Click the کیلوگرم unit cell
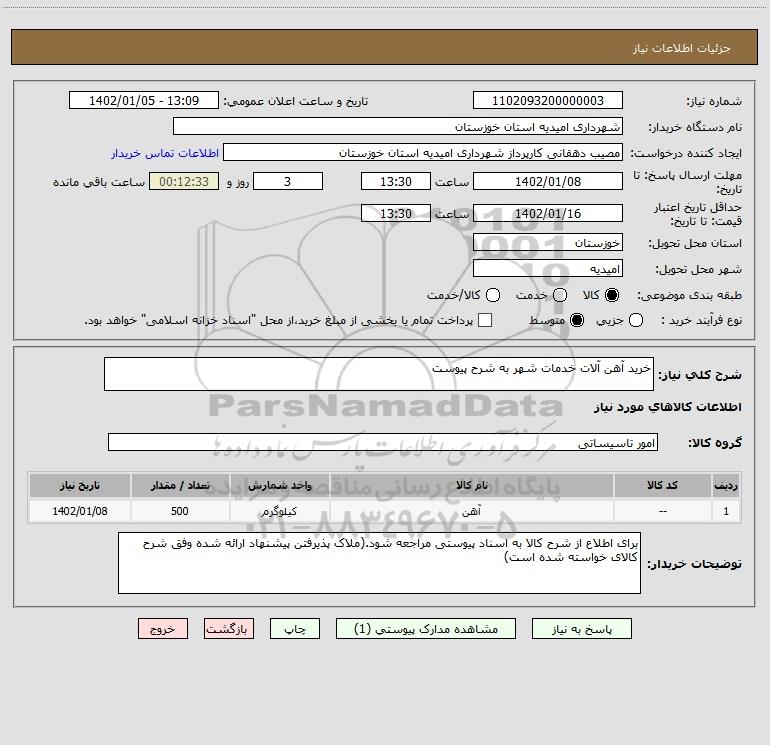Screen dimensions: 770x745 pos(279,511)
